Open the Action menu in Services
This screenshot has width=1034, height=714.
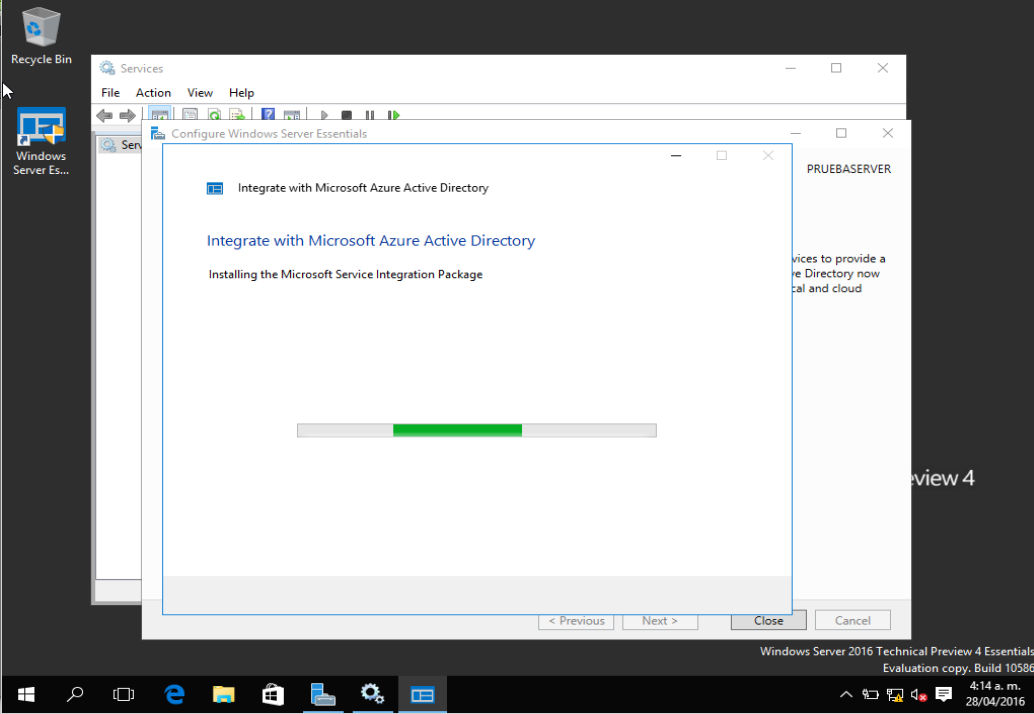(x=153, y=92)
